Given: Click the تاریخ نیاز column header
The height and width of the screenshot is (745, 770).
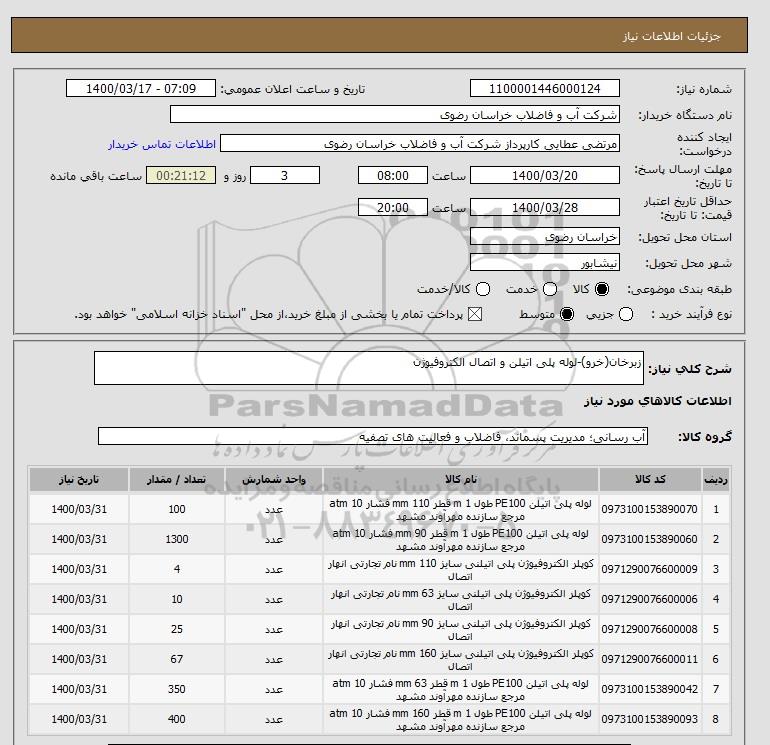Looking at the screenshot, I should (79, 479).
